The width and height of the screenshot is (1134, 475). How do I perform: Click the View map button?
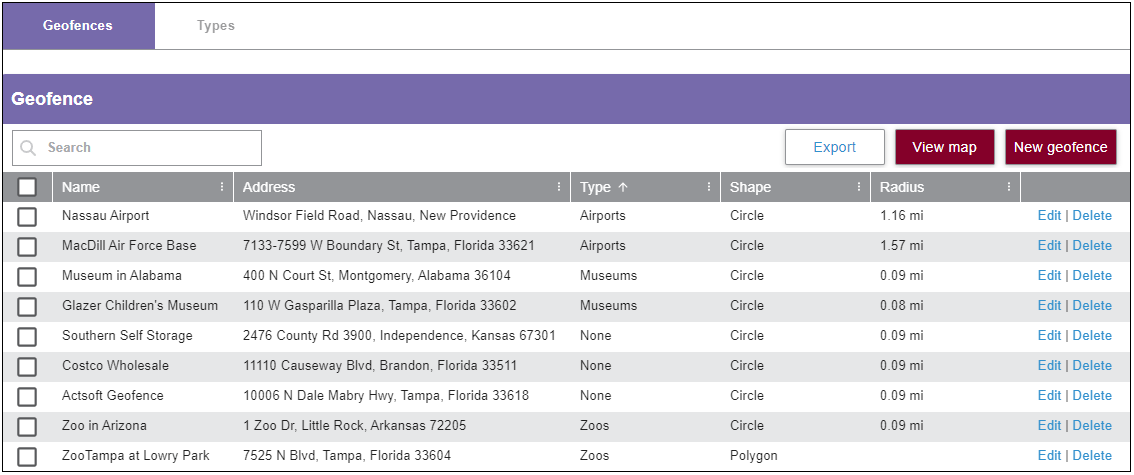pyautogui.click(x=944, y=147)
